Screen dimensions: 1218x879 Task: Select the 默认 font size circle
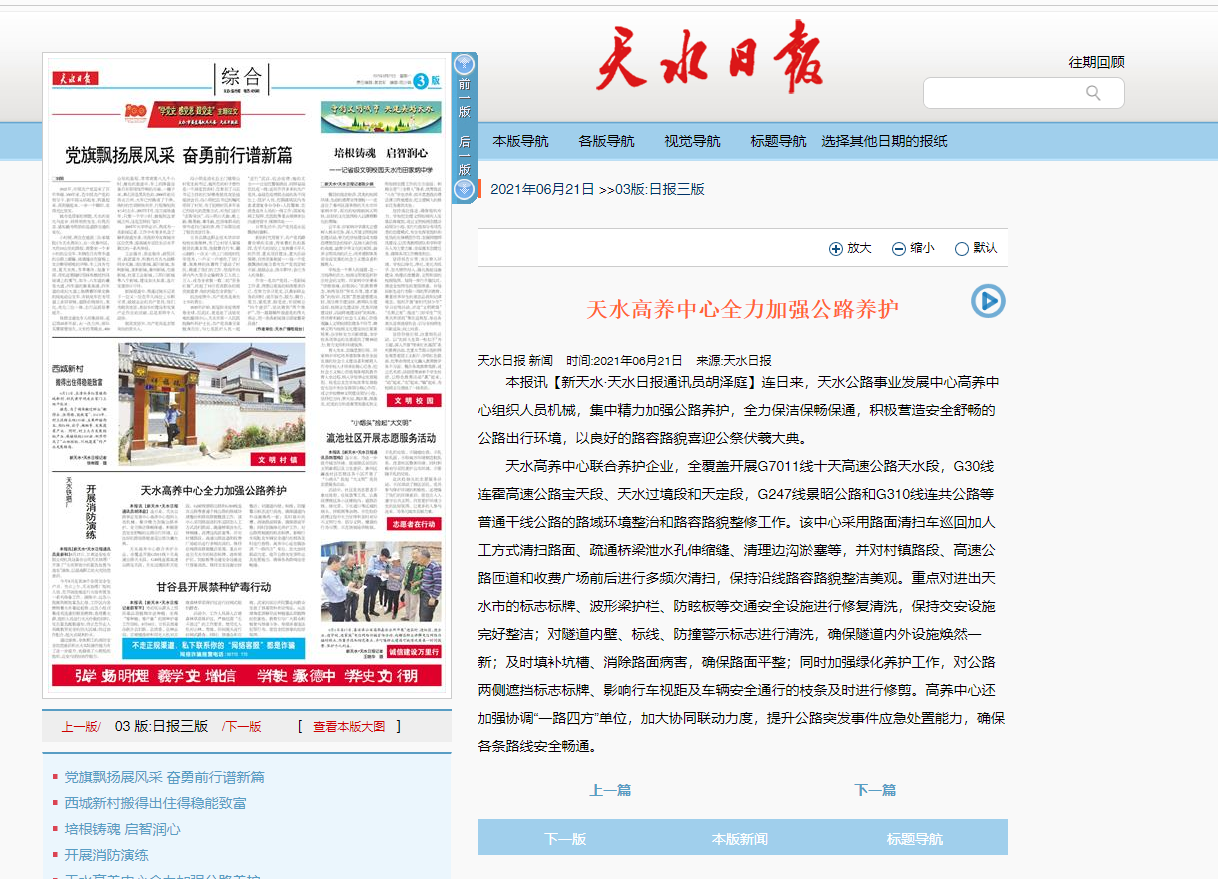(962, 249)
